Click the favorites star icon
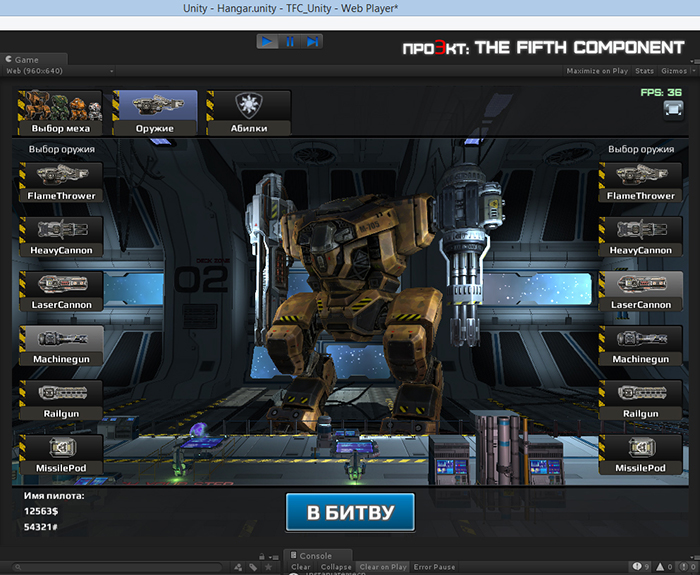Viewport: 700px width, 575px height. click(x=268, y=567)
